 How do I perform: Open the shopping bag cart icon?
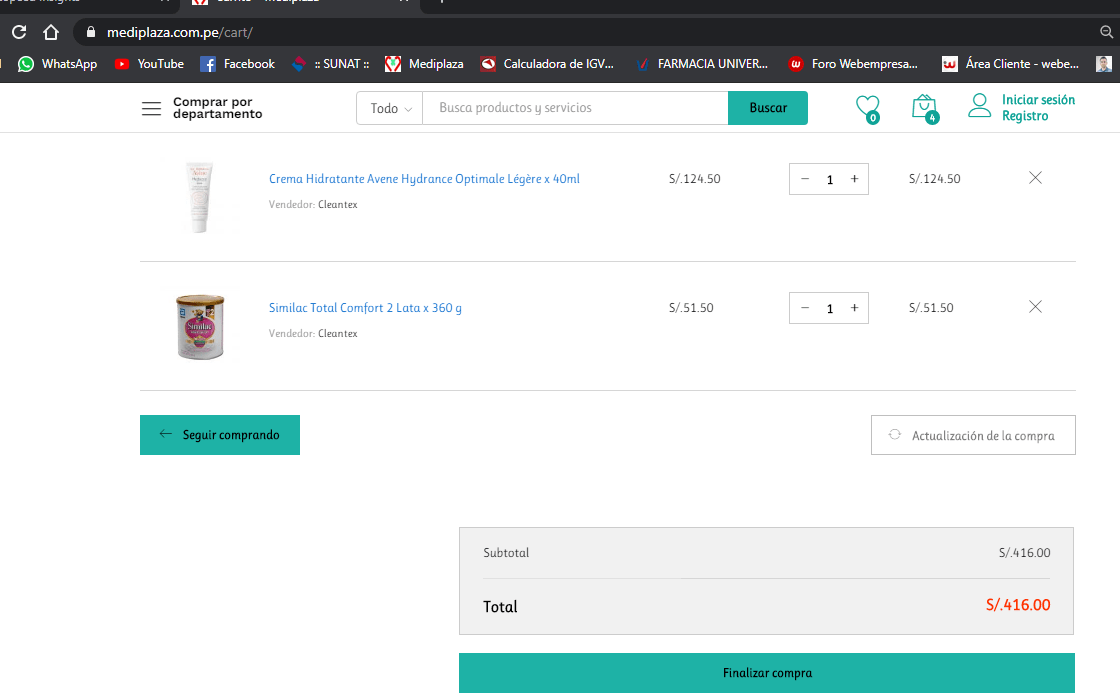click(x=924, y=109)
